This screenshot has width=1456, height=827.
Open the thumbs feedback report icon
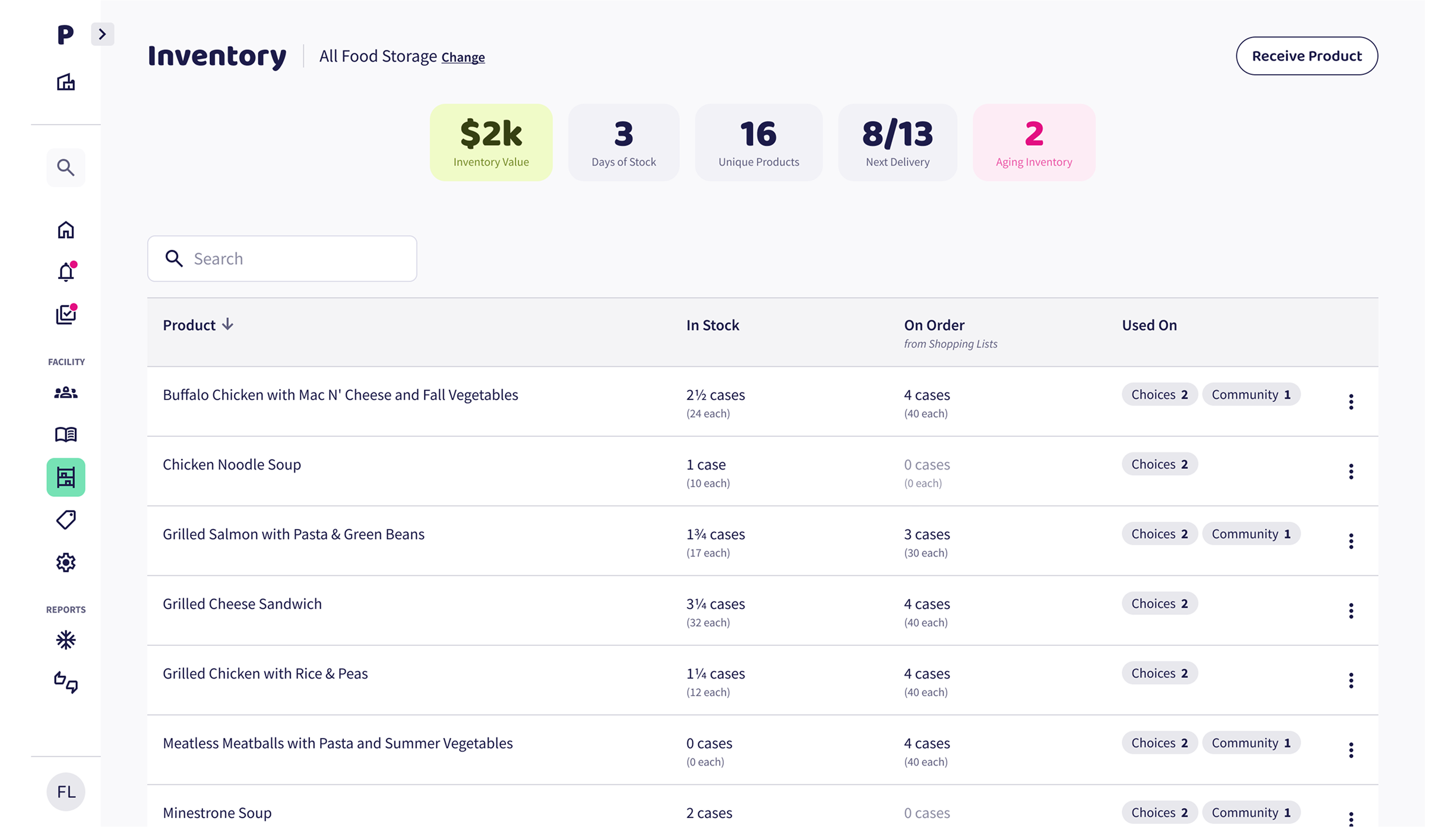pyautogui.click(x=66, y=682)
